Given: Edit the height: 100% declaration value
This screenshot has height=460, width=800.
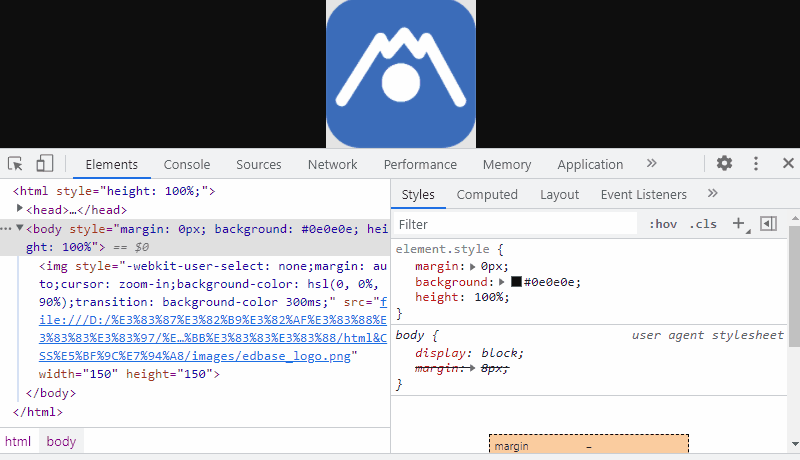Looking at the screenshot, I should point(491,297).
